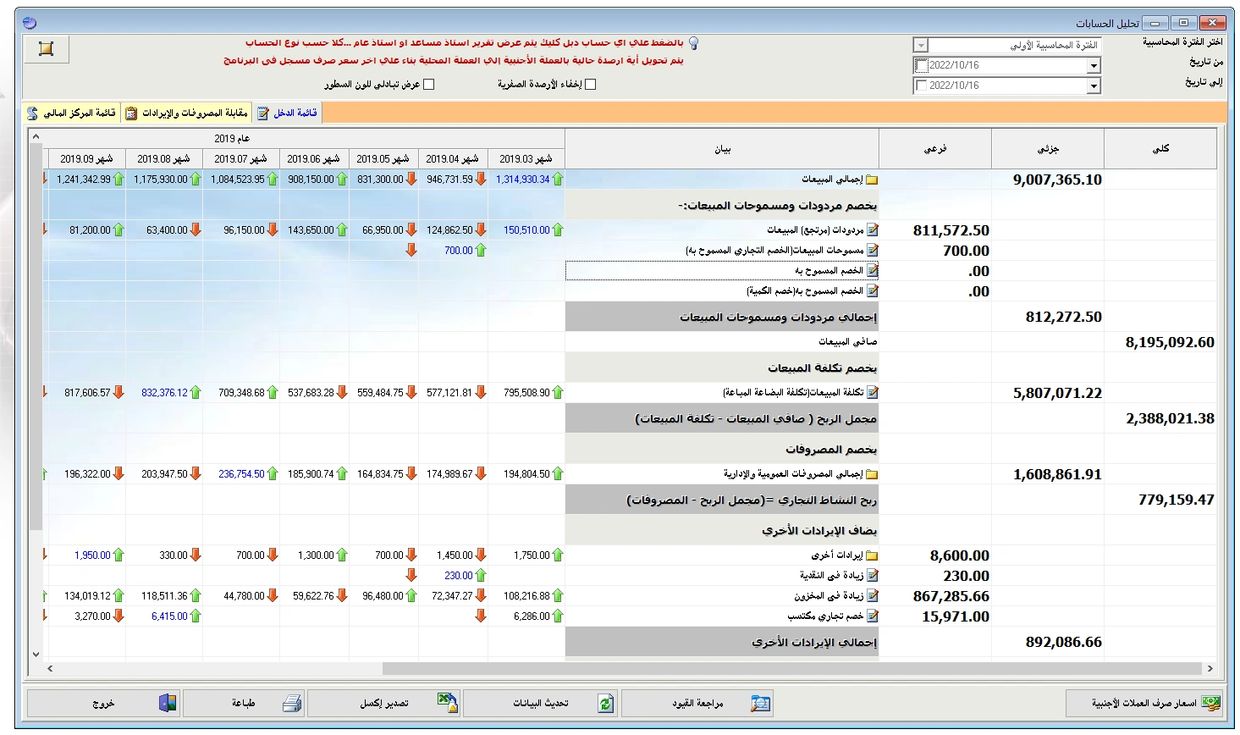Click the خروج exit button
Viewport: 1240px width, 735px height.
[103, 703]
